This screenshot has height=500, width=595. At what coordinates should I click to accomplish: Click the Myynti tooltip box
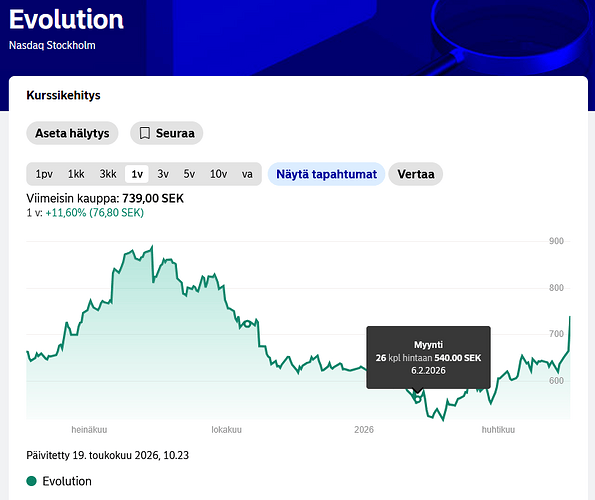(428, 357)
